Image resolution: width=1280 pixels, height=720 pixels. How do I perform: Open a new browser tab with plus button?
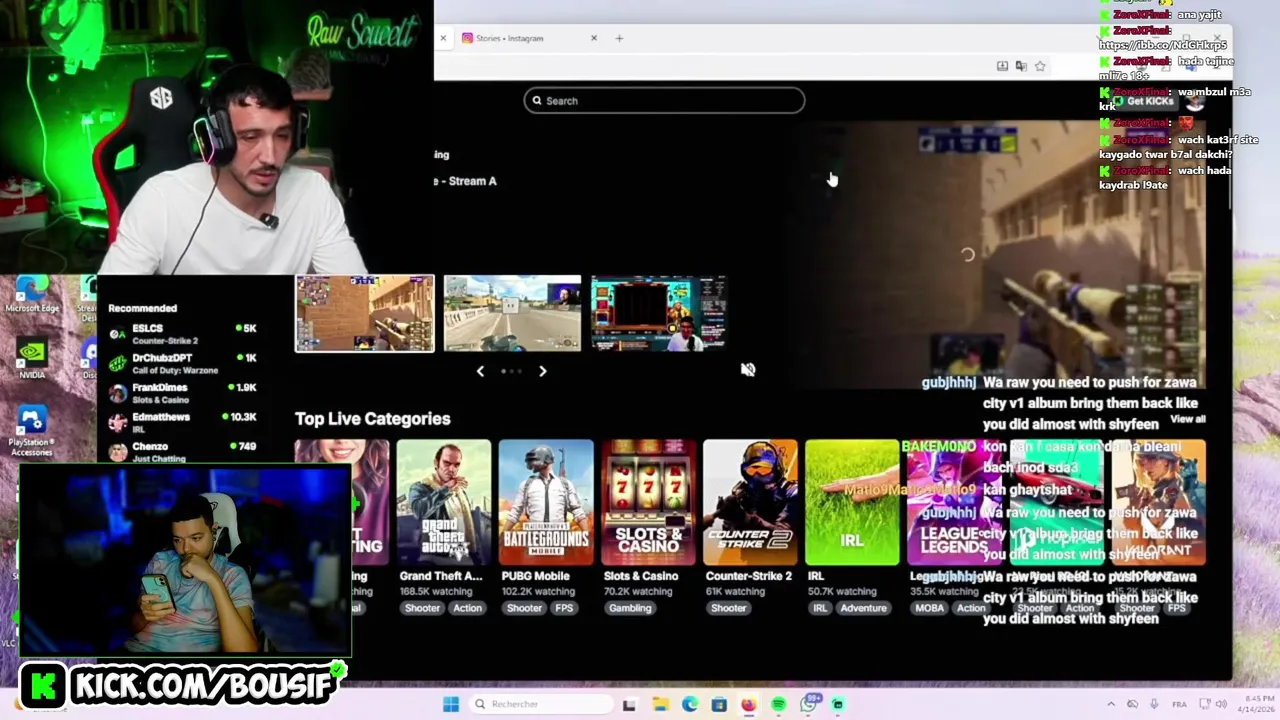(619, 38)
